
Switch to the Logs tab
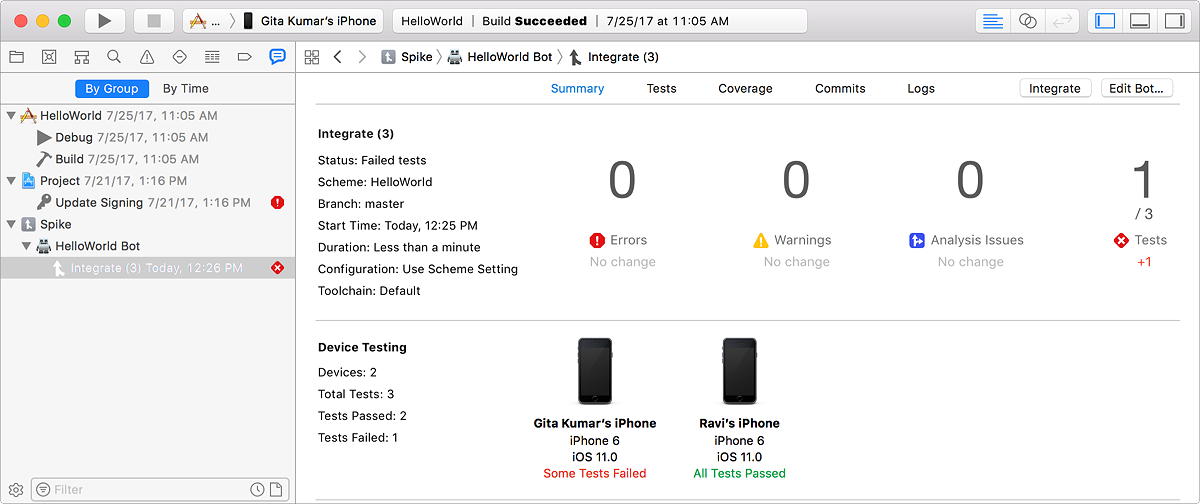(x=921, y=88)
